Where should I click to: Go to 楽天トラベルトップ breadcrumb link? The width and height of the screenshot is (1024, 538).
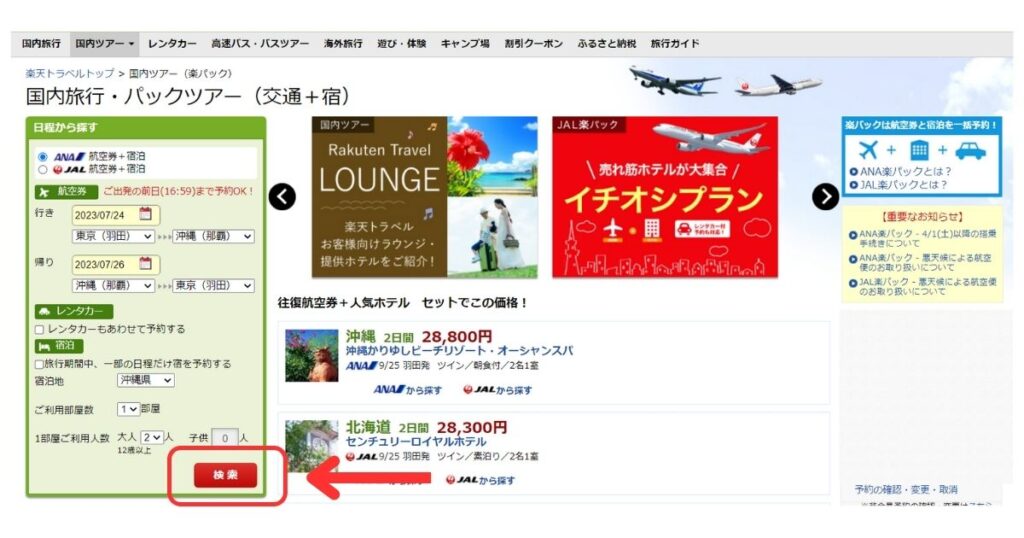[x=70, y=74]
